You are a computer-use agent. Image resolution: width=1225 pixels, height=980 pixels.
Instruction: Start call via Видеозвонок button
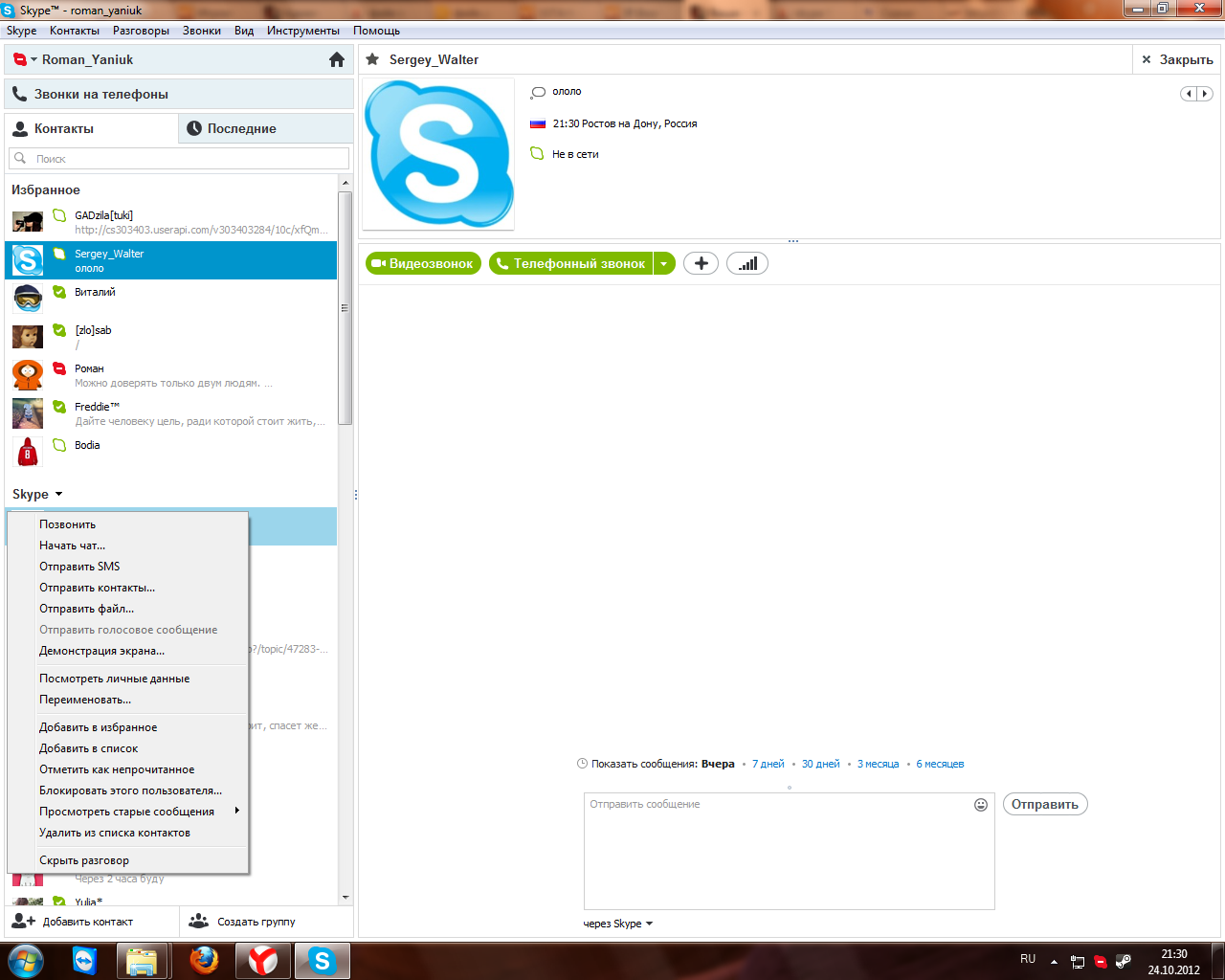pos(422,263)
